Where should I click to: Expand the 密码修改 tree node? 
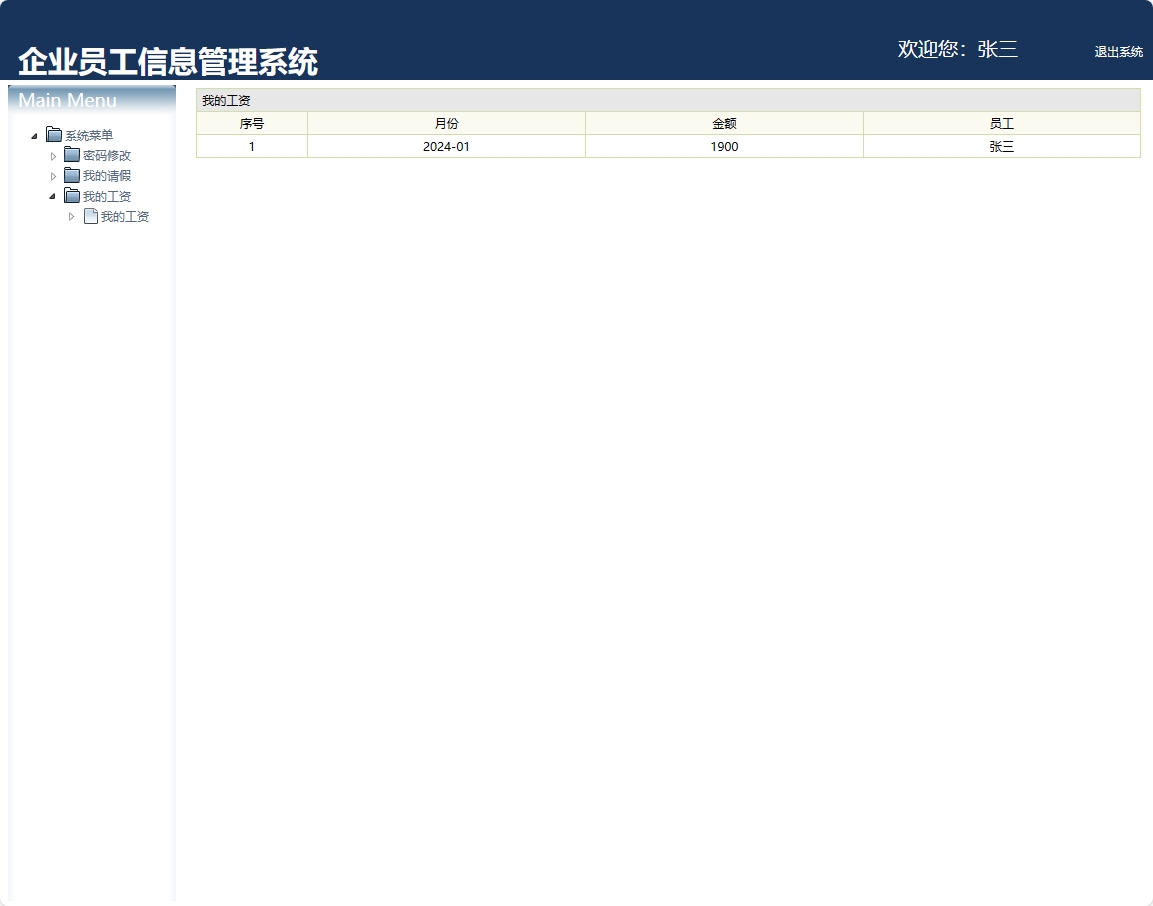click(x=55, y=155)
